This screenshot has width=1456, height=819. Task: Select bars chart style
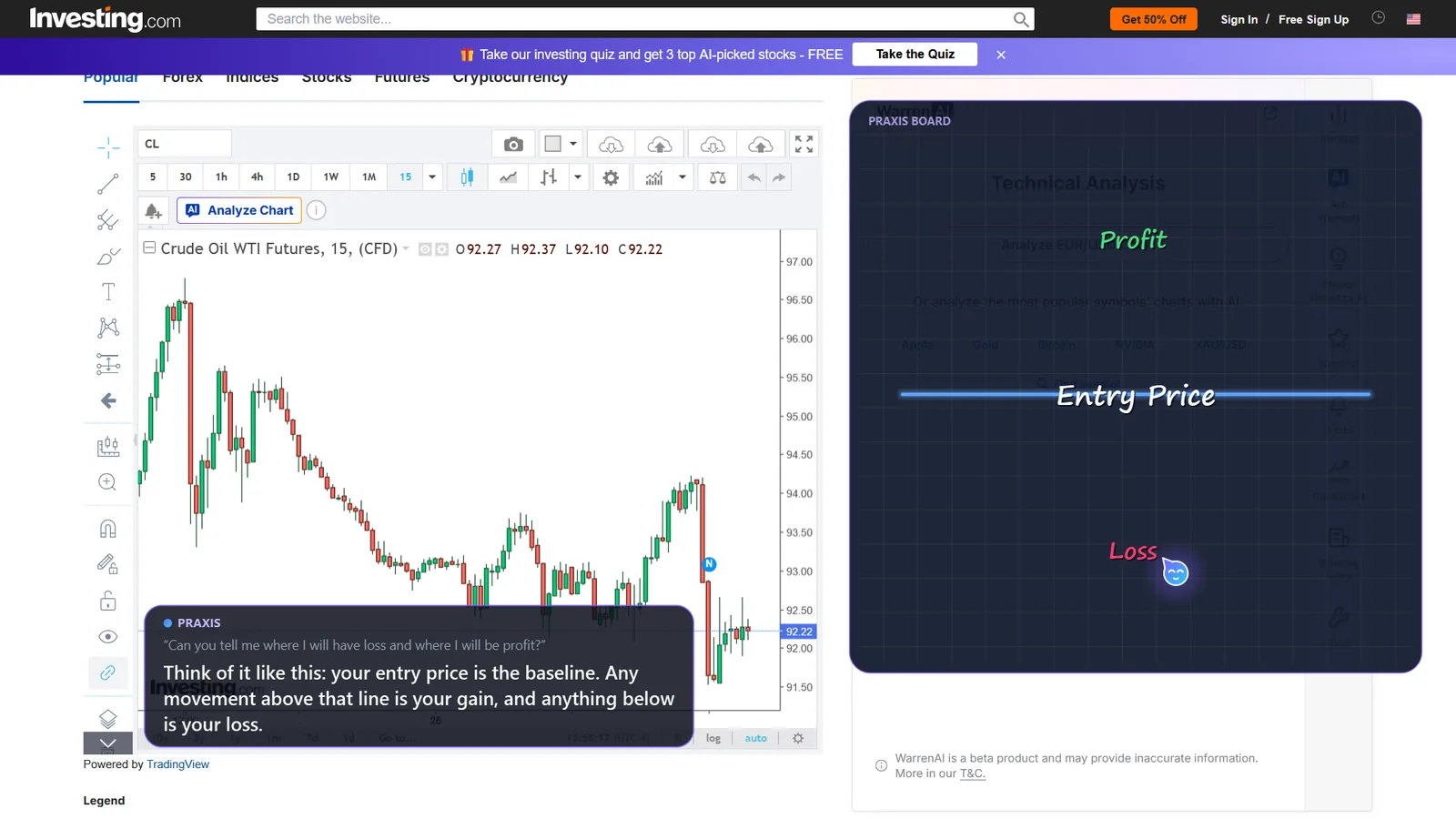click(549, 177)
